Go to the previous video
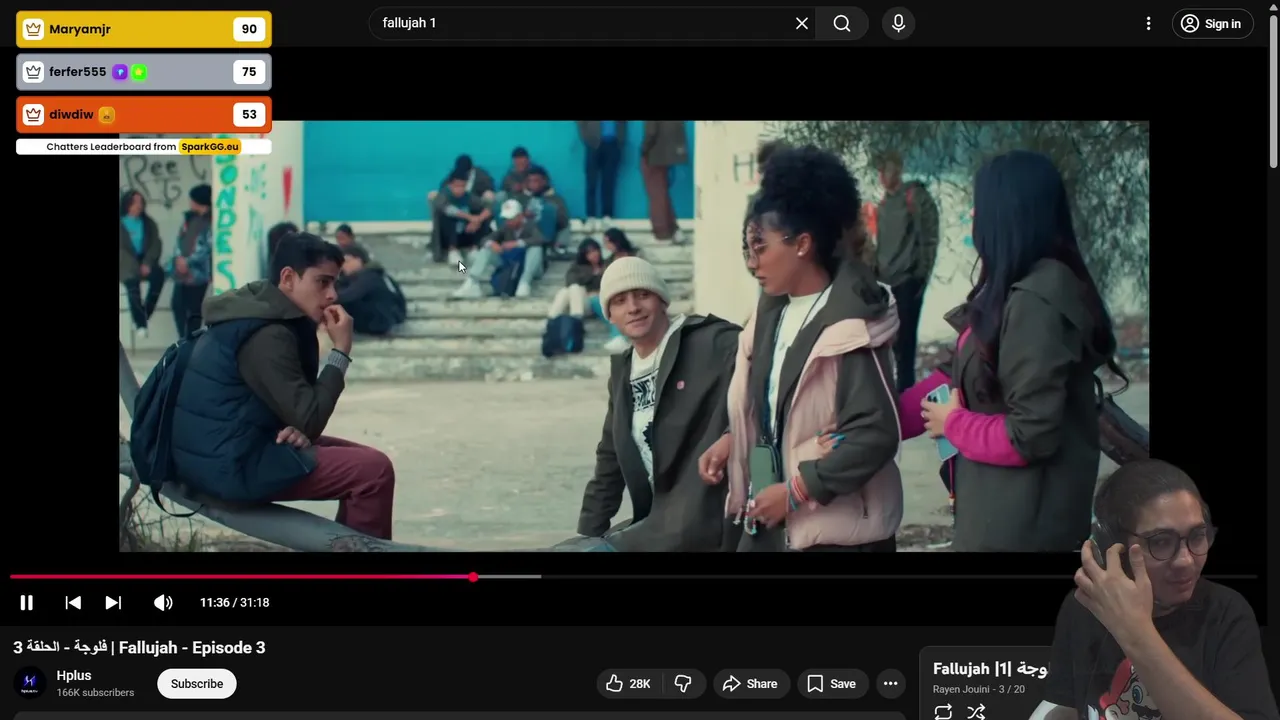 click(x=73, y=602)
